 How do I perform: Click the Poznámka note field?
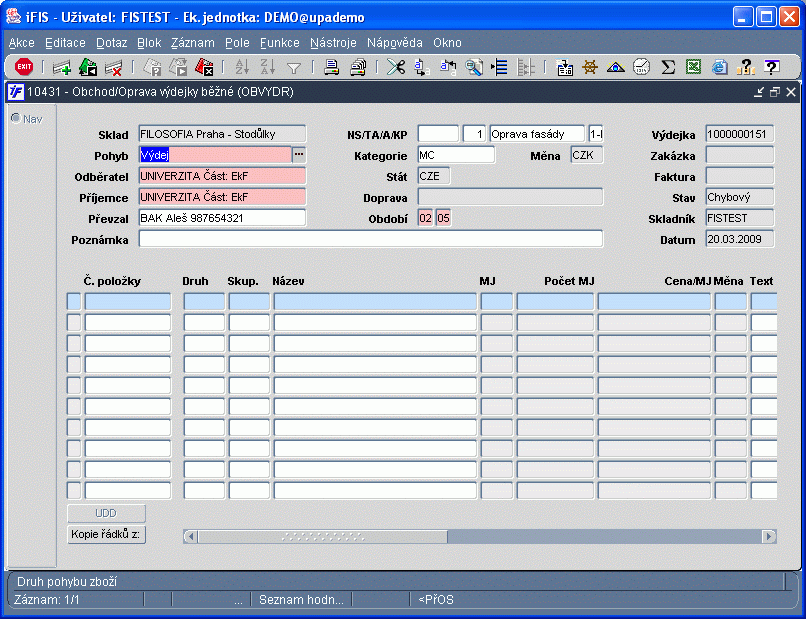click(371, 239)
